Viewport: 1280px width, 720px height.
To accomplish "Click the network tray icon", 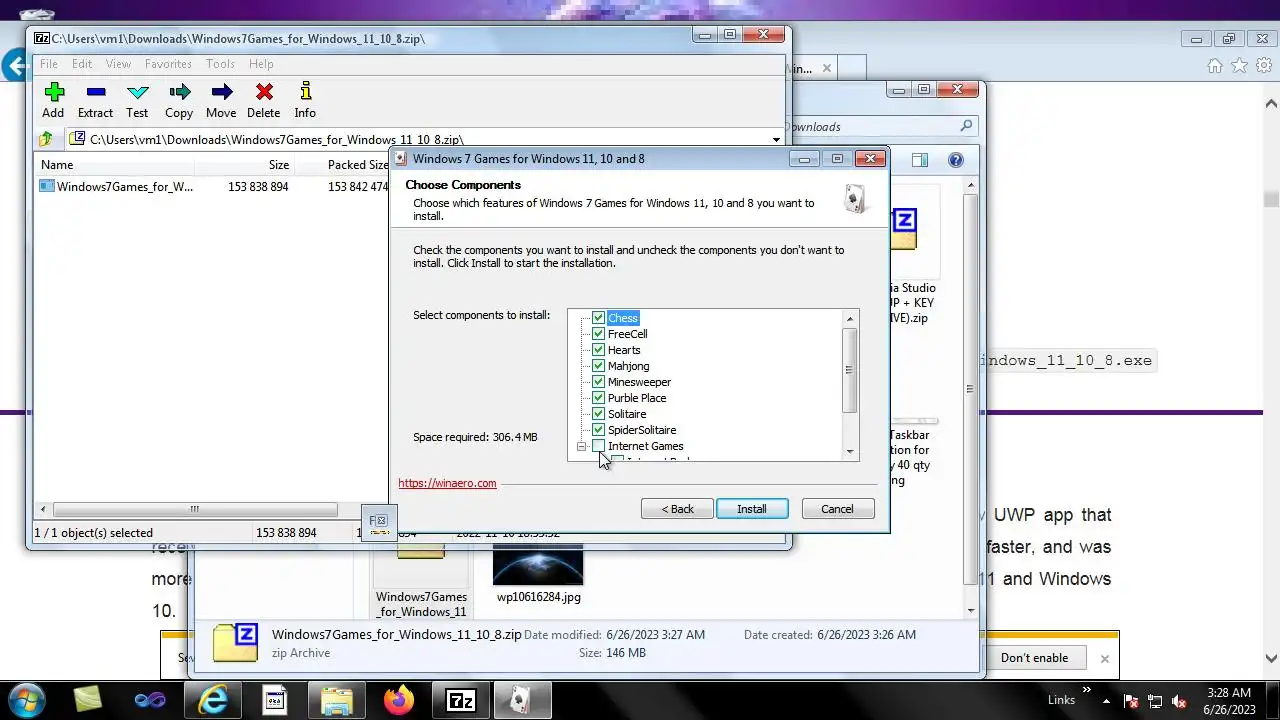I will tap(1156, 700).
